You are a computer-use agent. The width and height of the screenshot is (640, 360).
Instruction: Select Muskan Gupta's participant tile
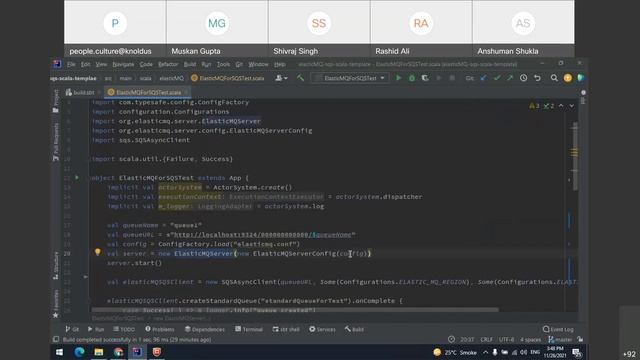(x=217, y=29)
